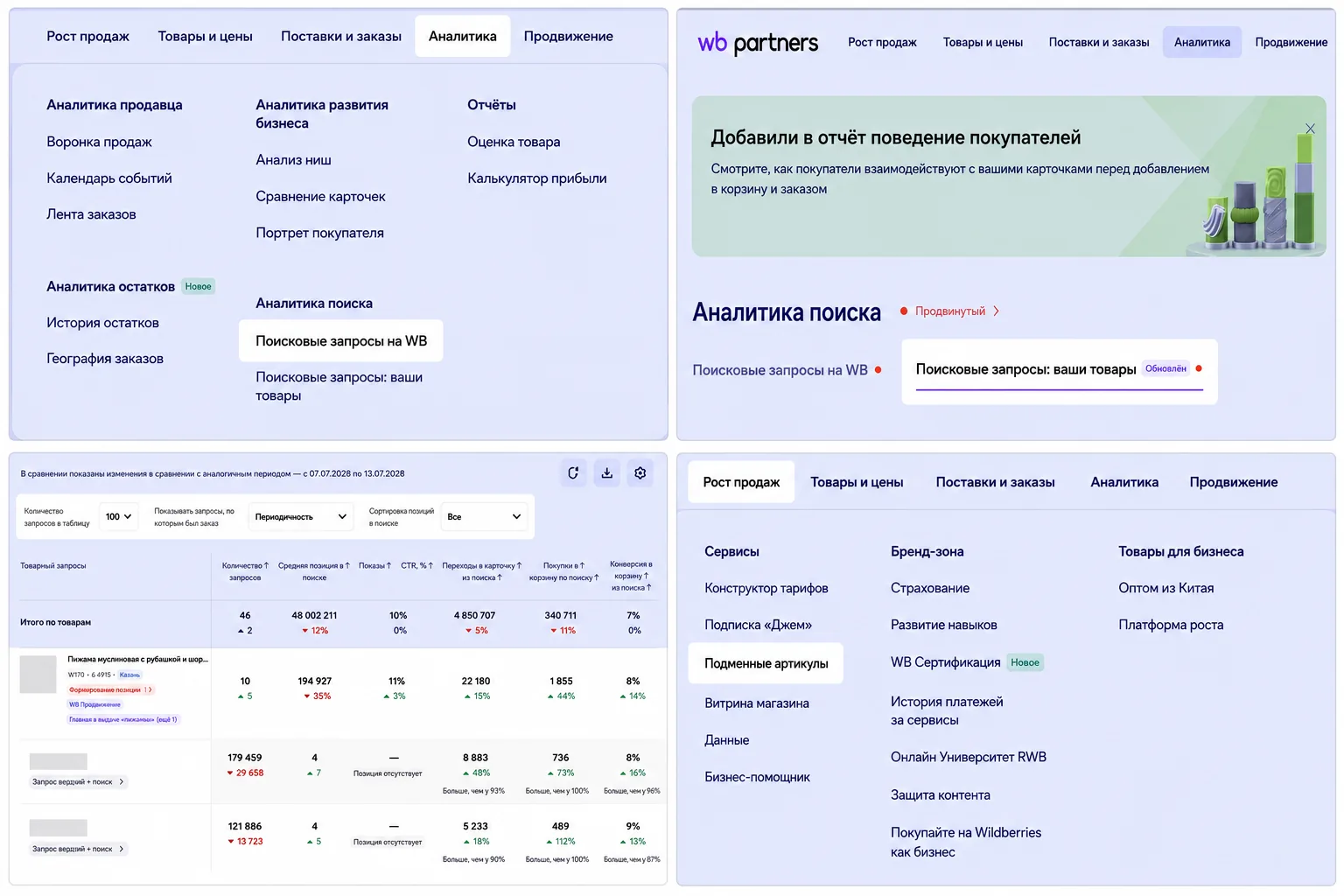Open Воронка продаж menu item
The height and width of the screenshot is (896, 1344).
pos(99,142)
